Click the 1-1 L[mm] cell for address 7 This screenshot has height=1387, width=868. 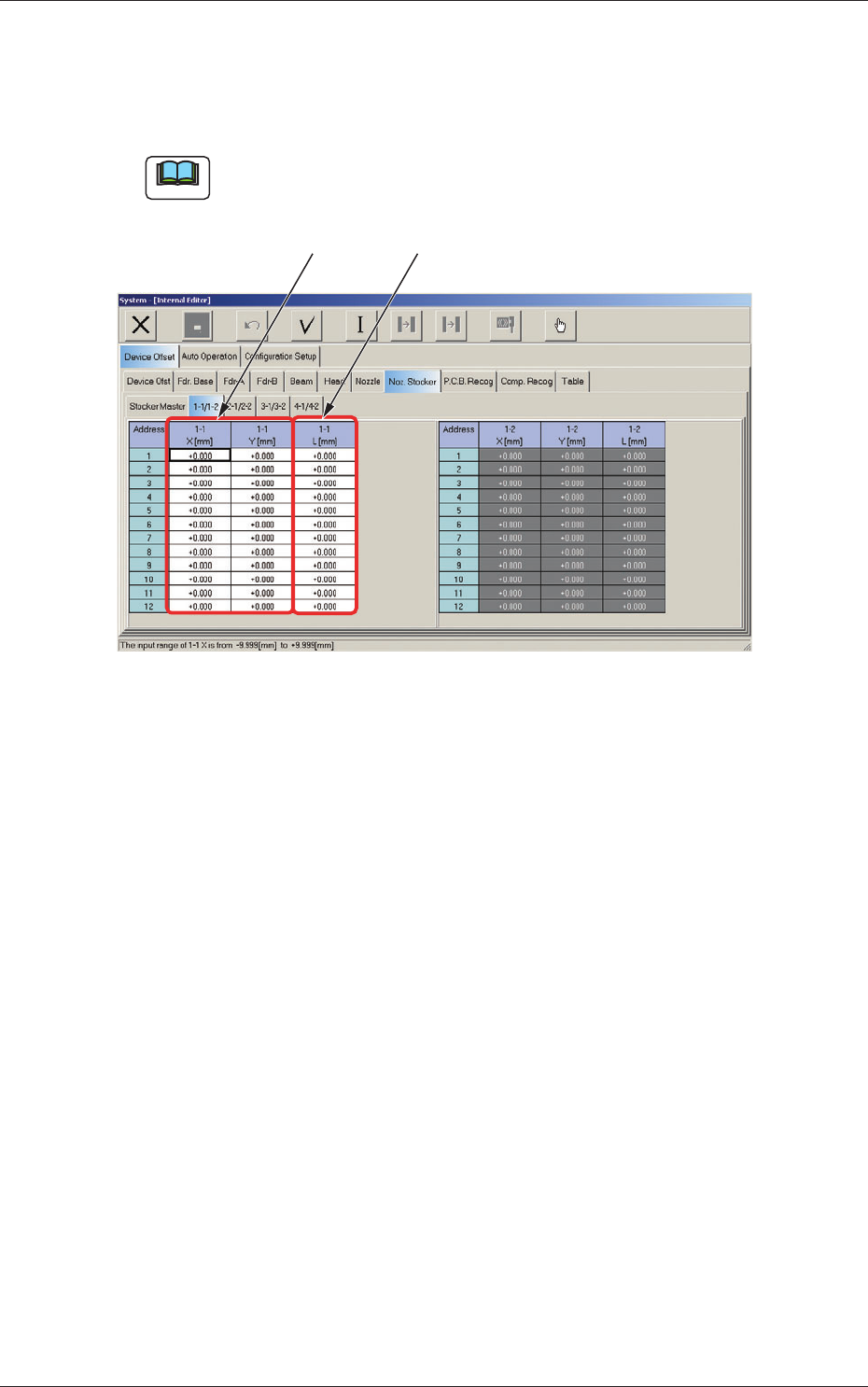[325, 538]
